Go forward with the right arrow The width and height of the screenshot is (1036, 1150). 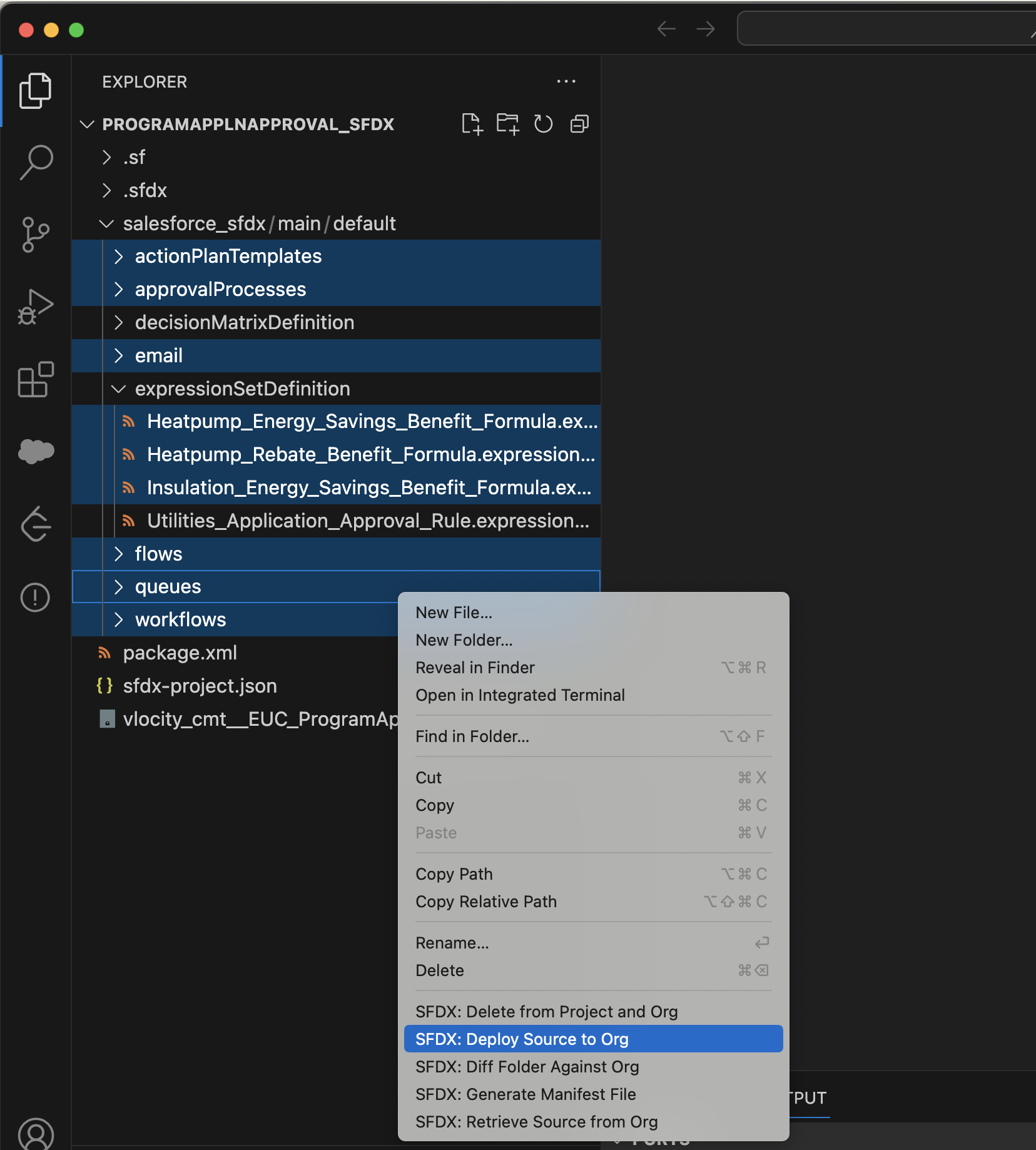(x=706, y=29)
